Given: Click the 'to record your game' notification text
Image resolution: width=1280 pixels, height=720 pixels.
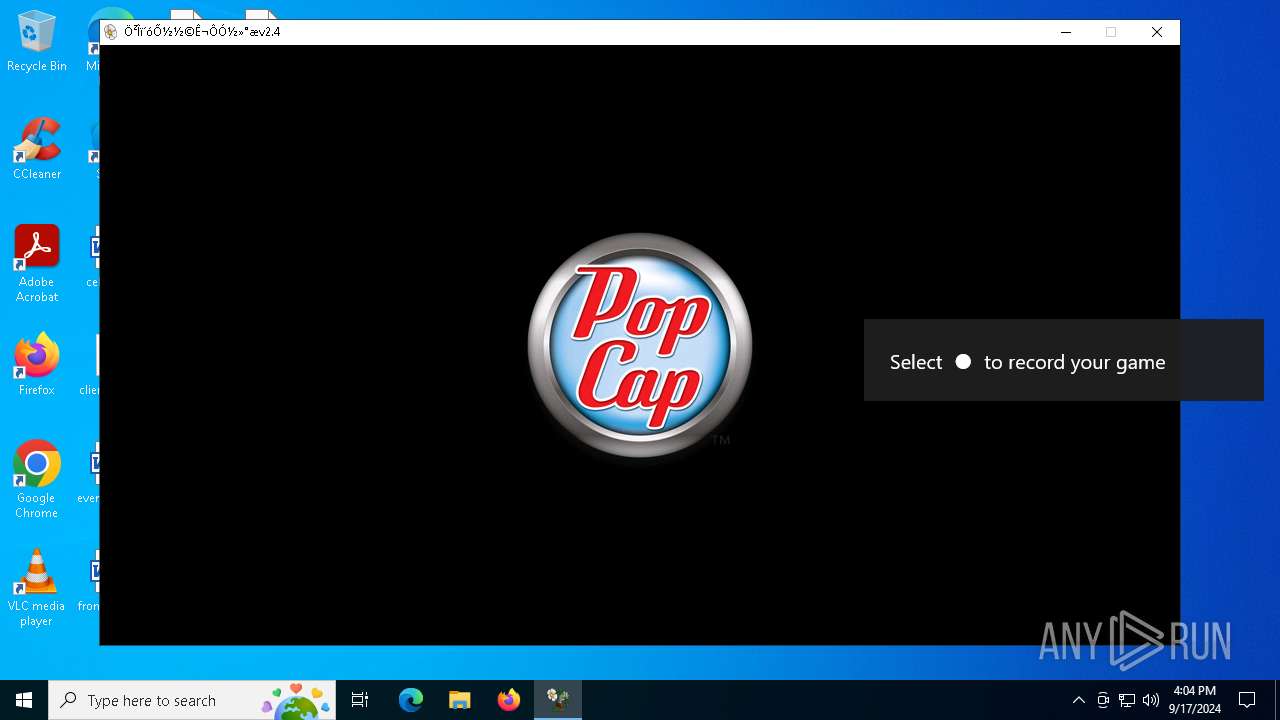Looking at the screenshot, I should [1075, 362].
